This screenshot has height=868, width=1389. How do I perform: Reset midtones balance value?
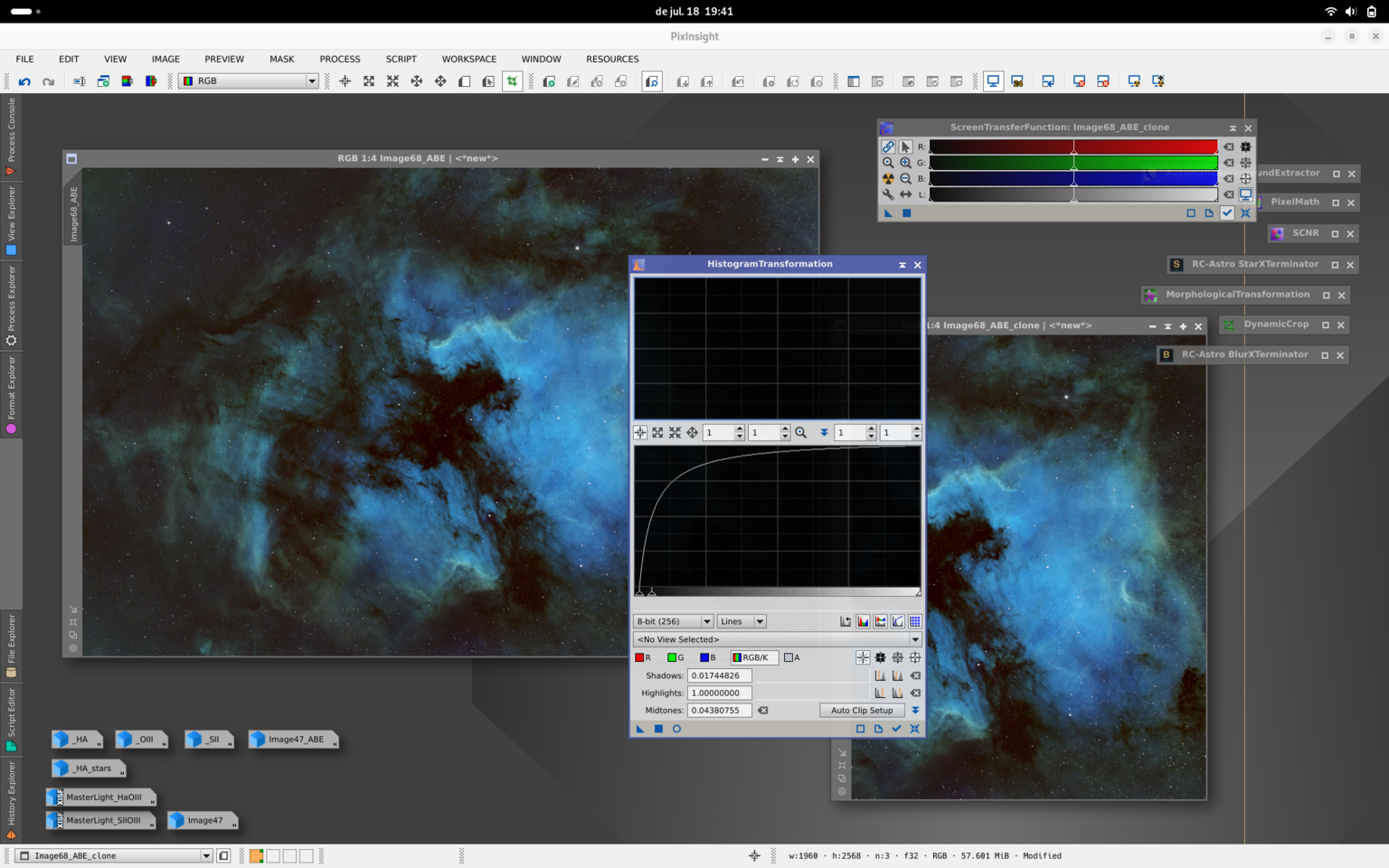[x=762, y=711]
